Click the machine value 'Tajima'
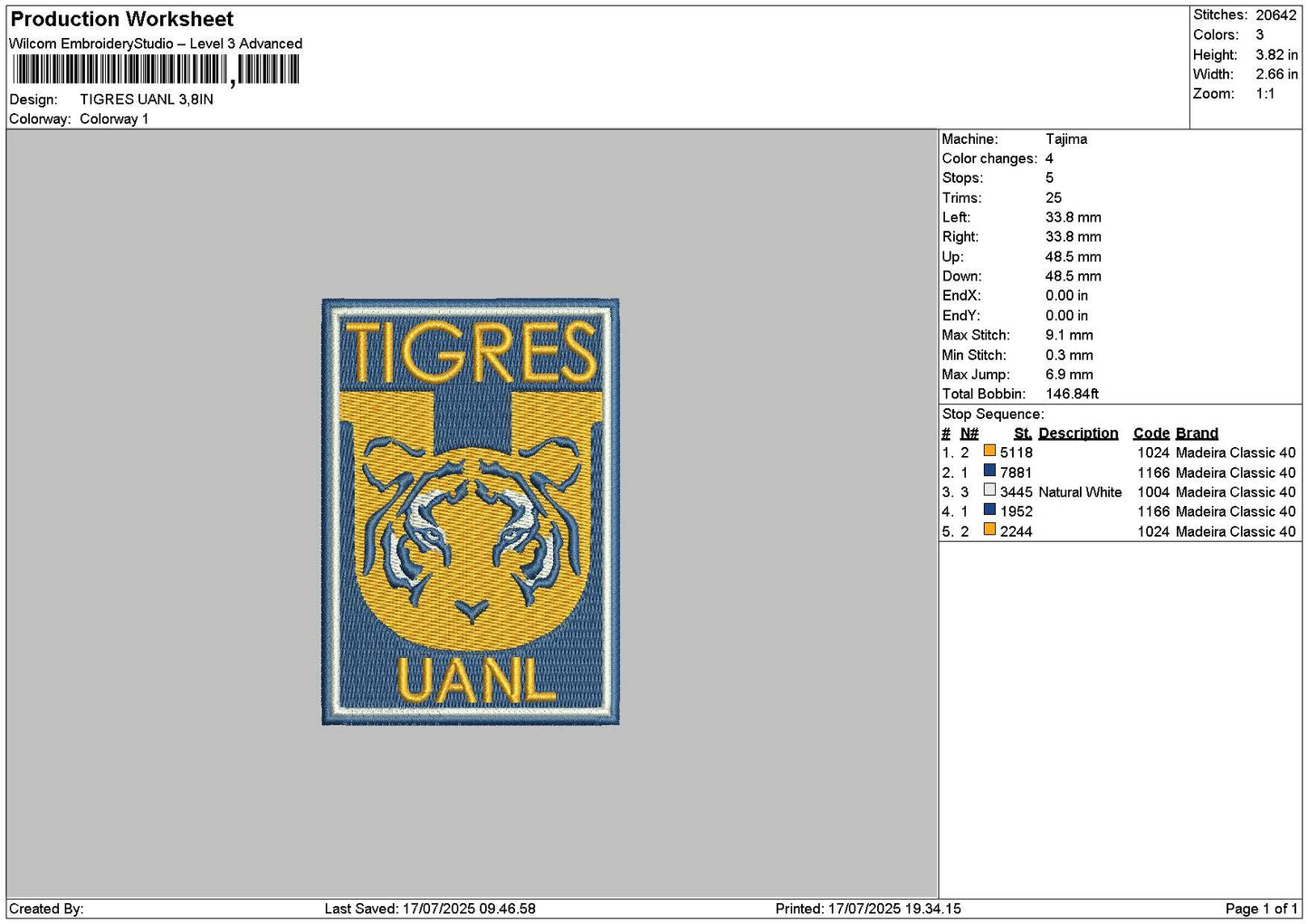 tap(1066, 139)
